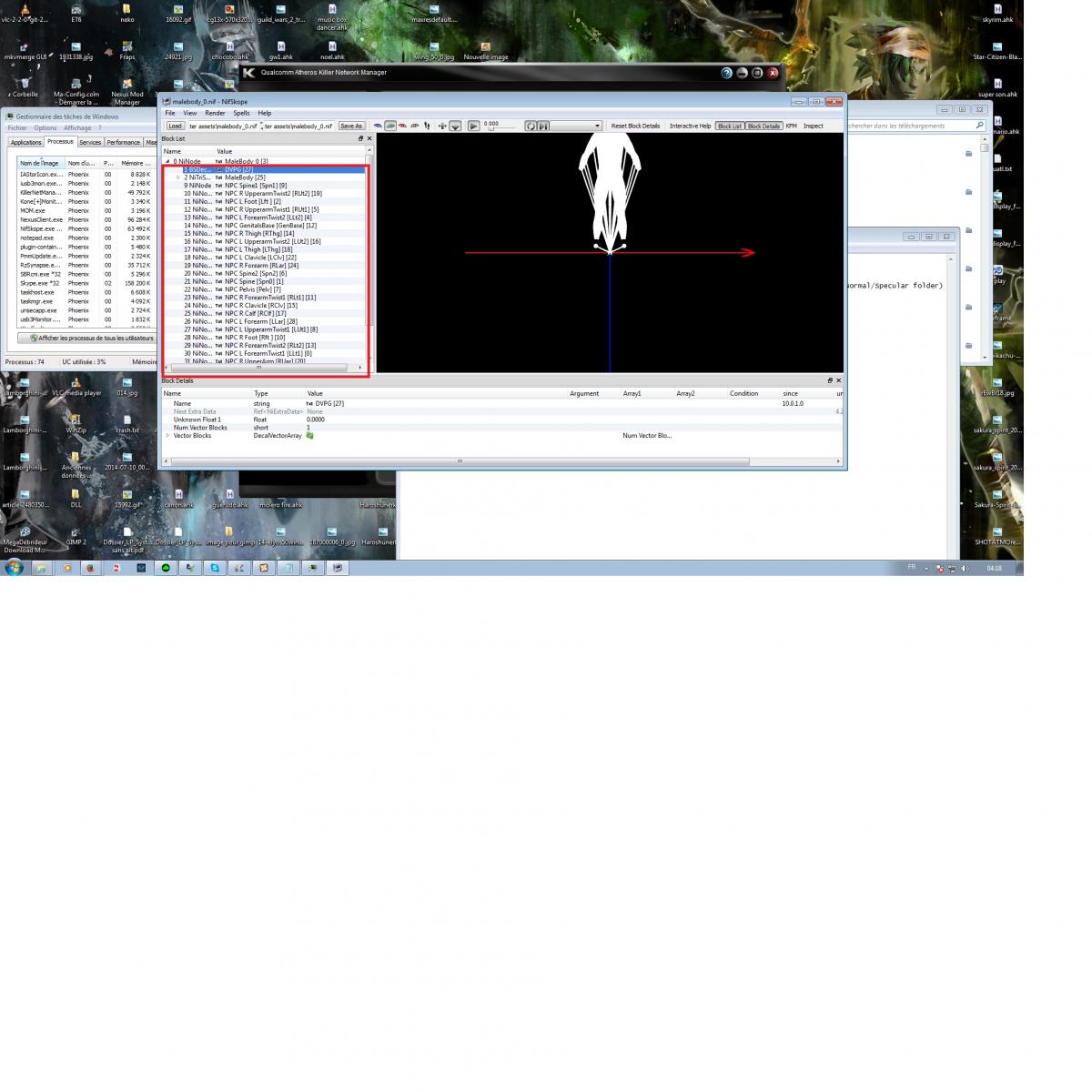Click the Windows Start button
This screenshot has width=1092, height=1092.
pyautogui.click(x=15, y=568)
